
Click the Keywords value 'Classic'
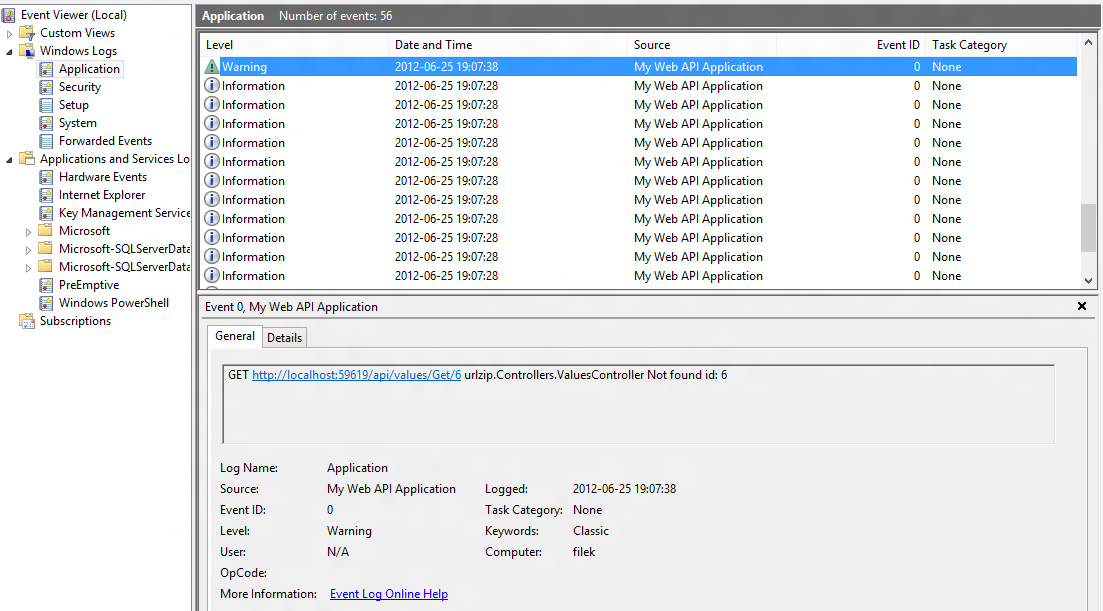591,531
